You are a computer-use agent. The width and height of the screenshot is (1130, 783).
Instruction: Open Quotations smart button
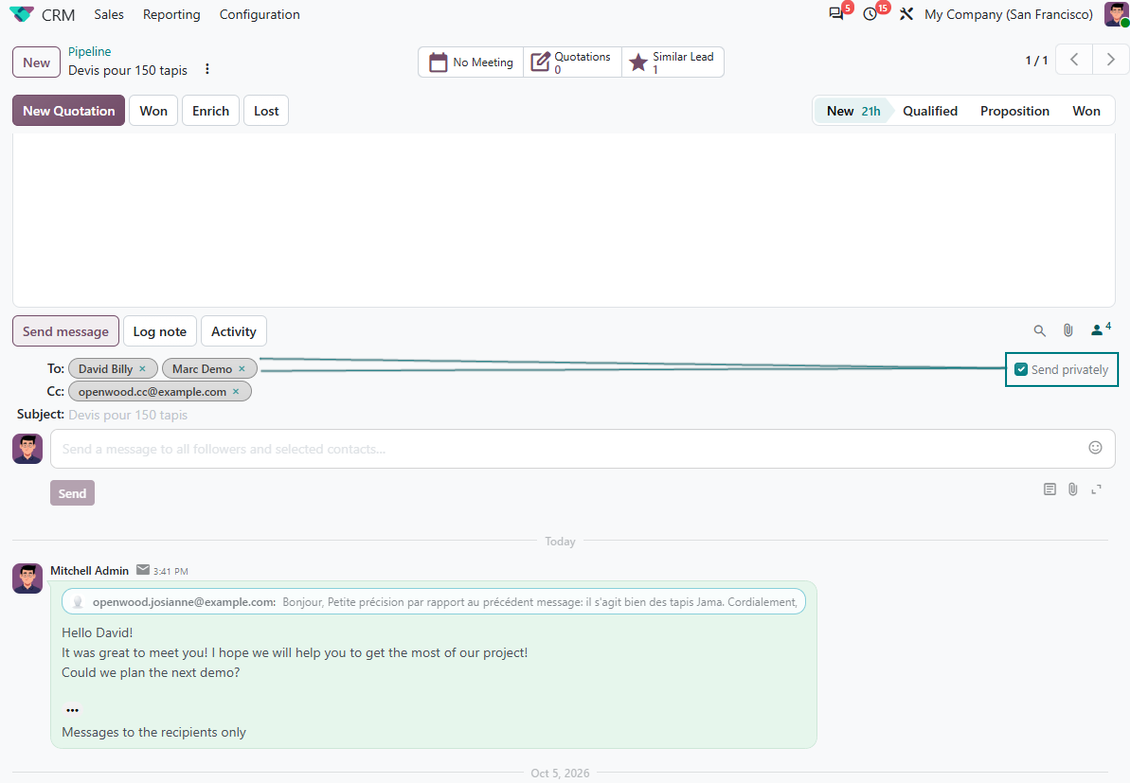(x=572, y=62)
